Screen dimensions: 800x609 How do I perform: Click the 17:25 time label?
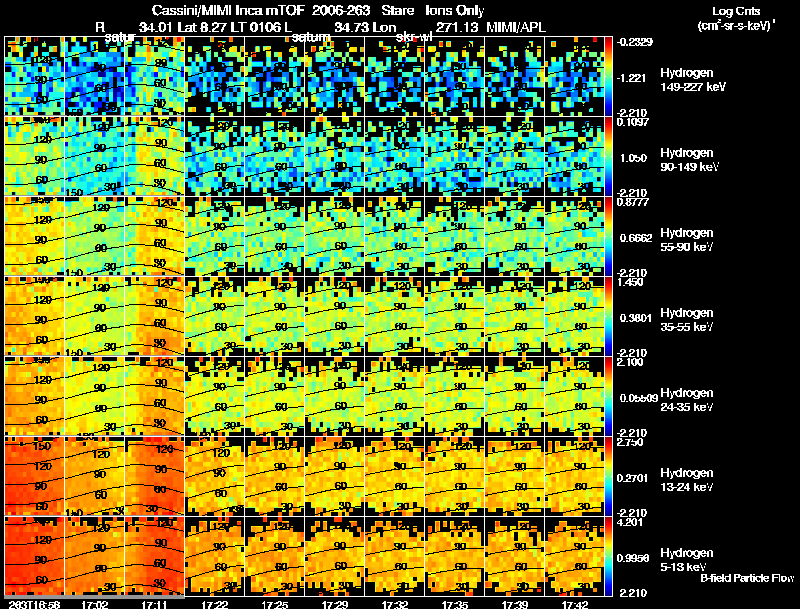point(275,604)
